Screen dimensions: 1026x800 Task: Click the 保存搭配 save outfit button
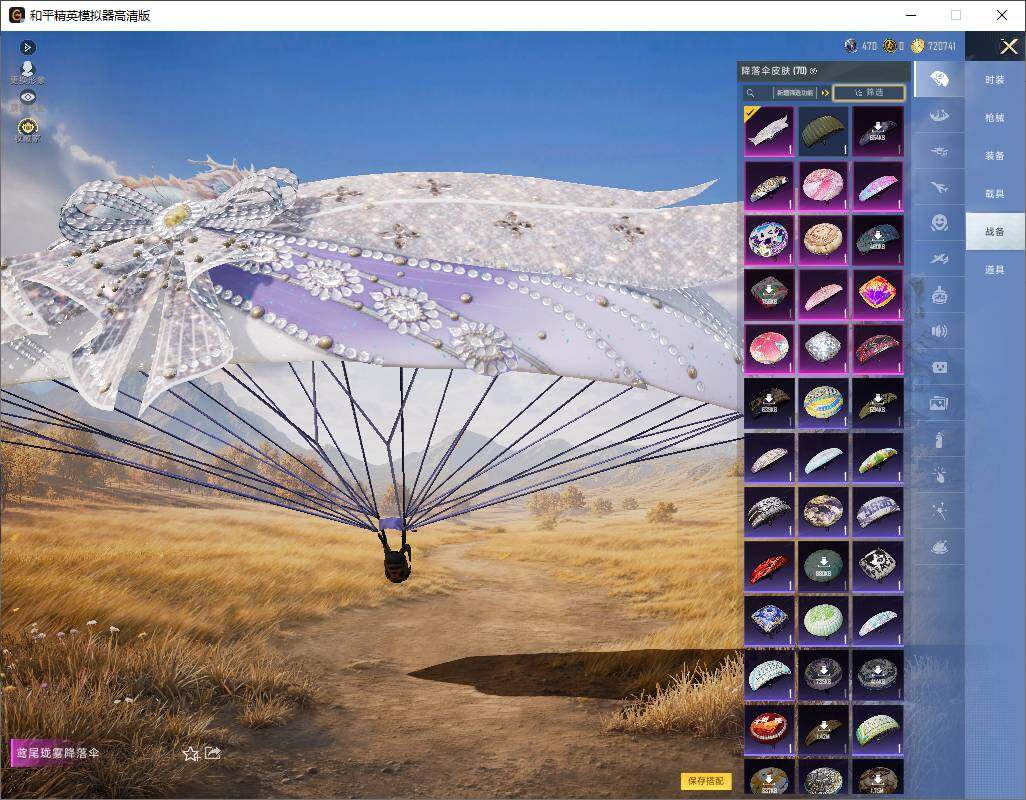click(706, 780)
